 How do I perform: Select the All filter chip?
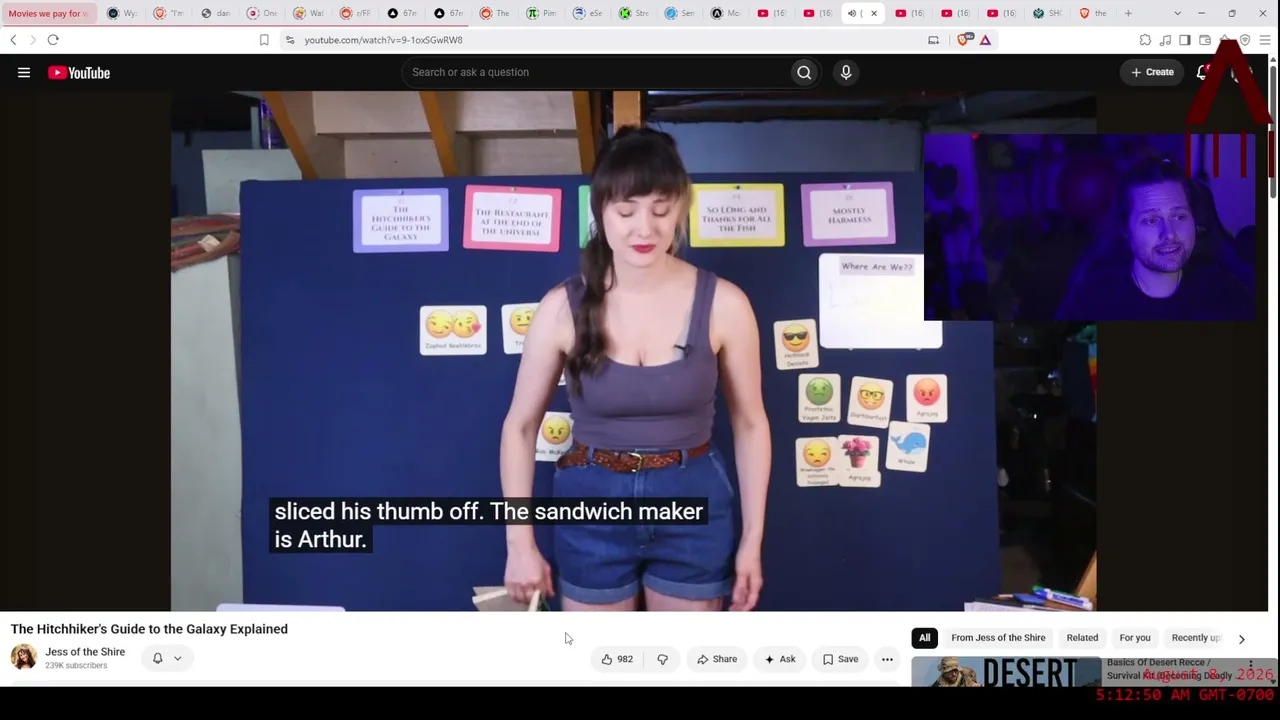tap(925, 638)
